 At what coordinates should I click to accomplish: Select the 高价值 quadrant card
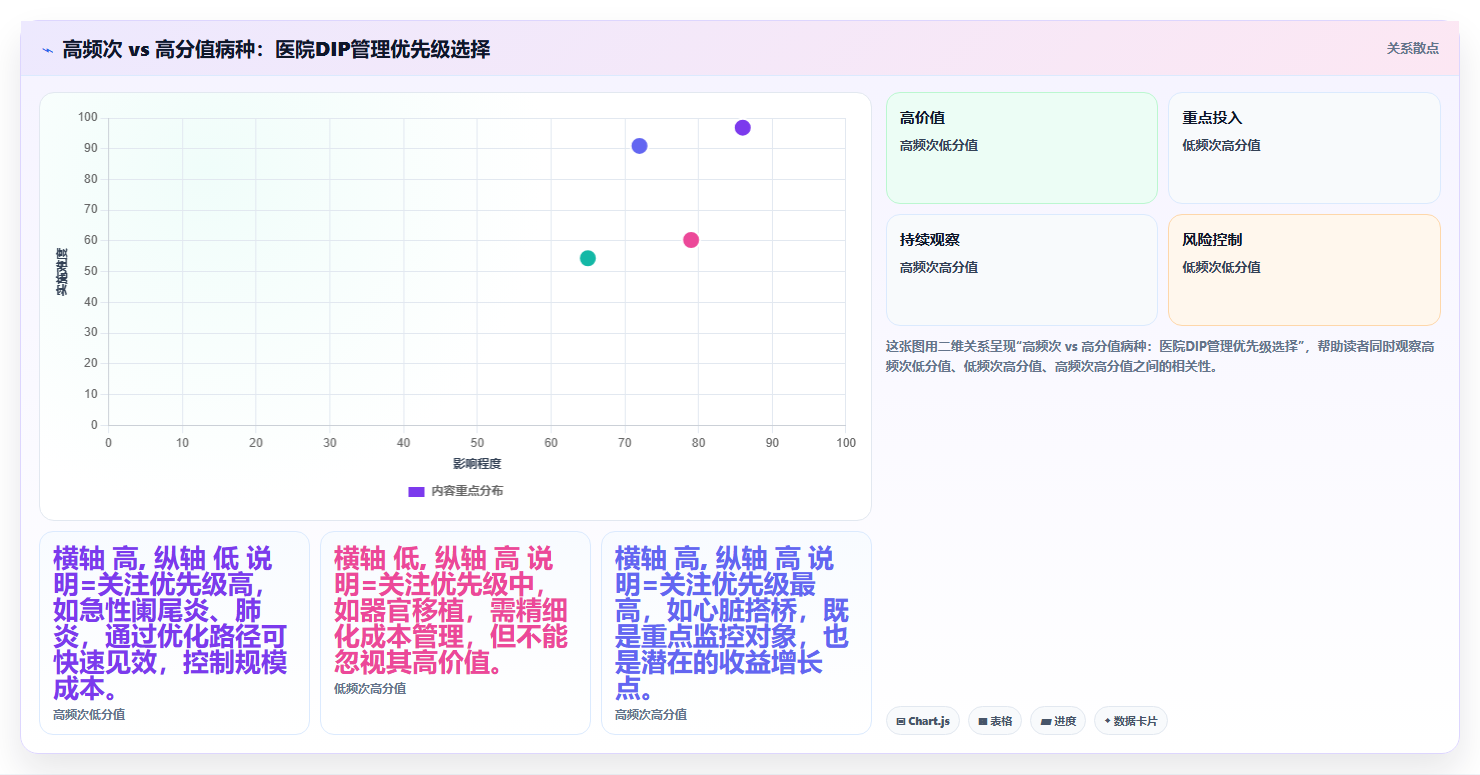click(x=1021, y=148)
